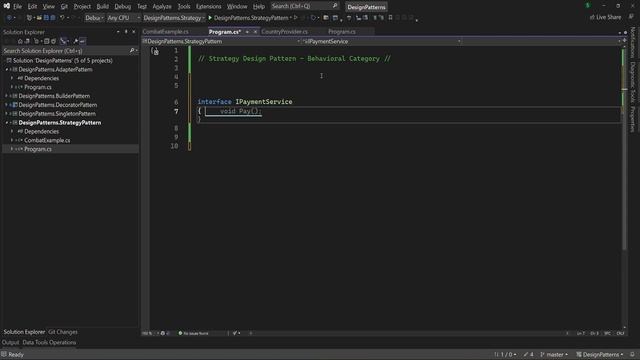The image size is (640, 360).
Task: Open the DesignPatterns repository selector in status bar
Action: [600, 355]
